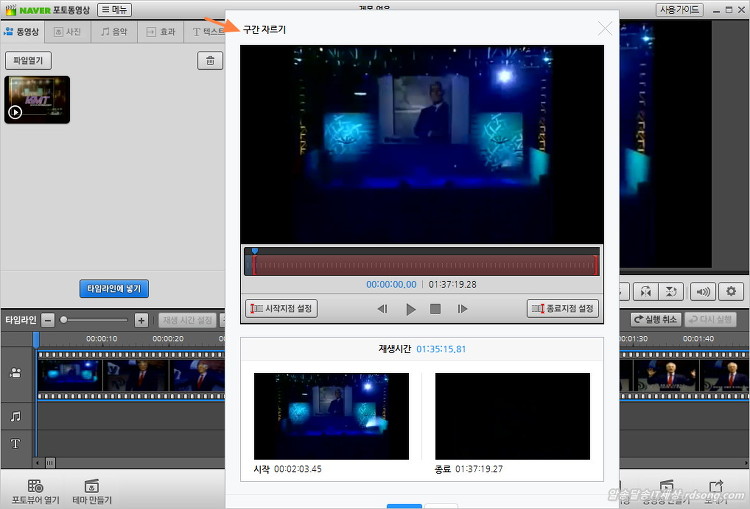
Task: Click 타임라인에 넣기 button
Action: pyautogui.click(x=114, y=288)
